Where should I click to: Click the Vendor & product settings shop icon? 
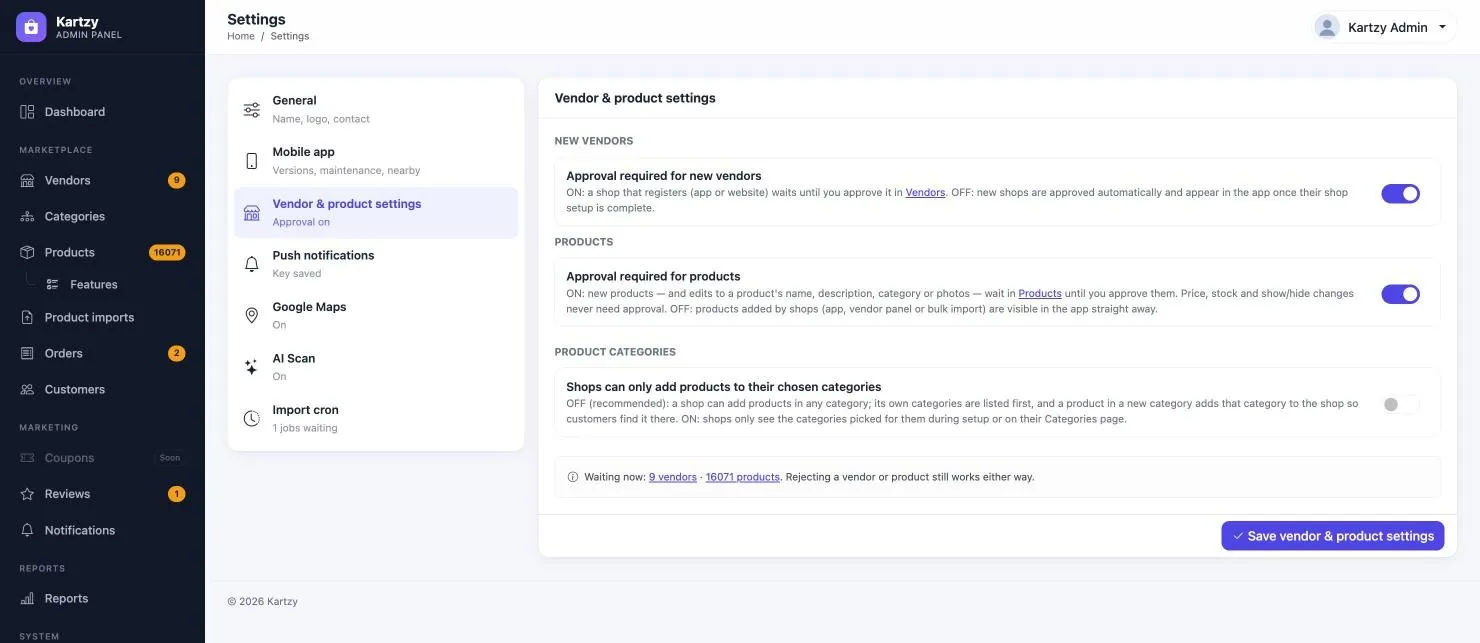click(252, 213)
